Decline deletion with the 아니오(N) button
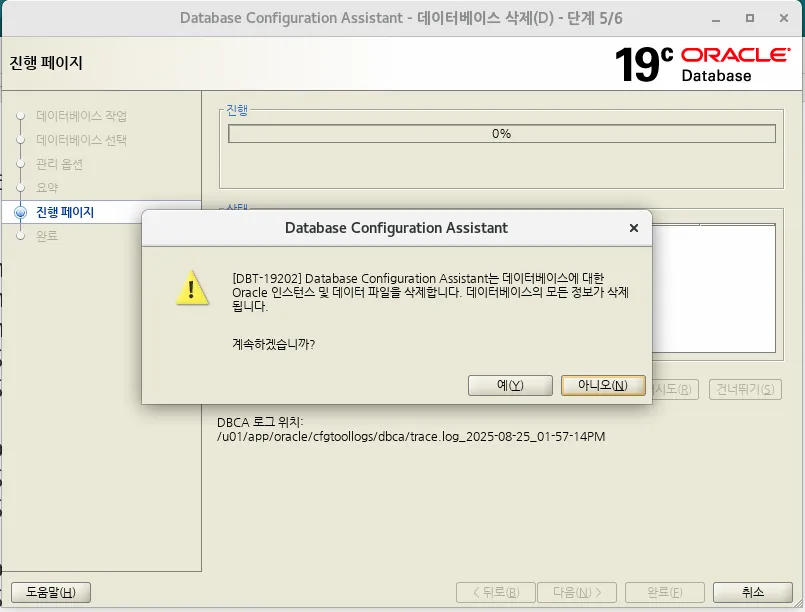The width and height of the screenshot is (805, 612). click(603, 385)
